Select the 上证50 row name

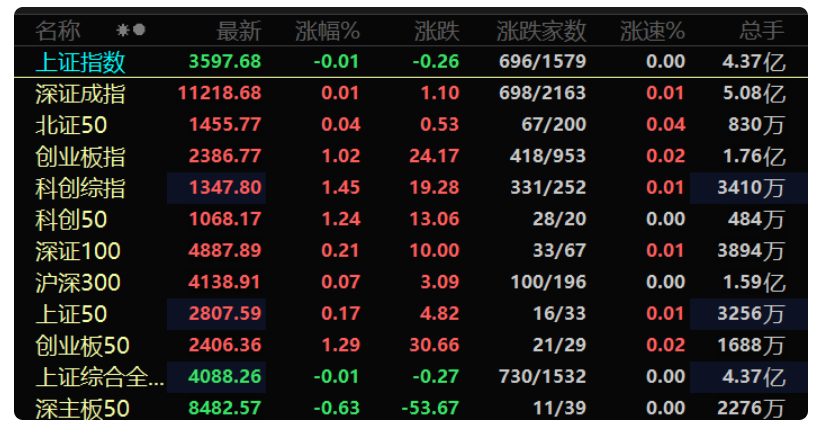coord(71,314)
